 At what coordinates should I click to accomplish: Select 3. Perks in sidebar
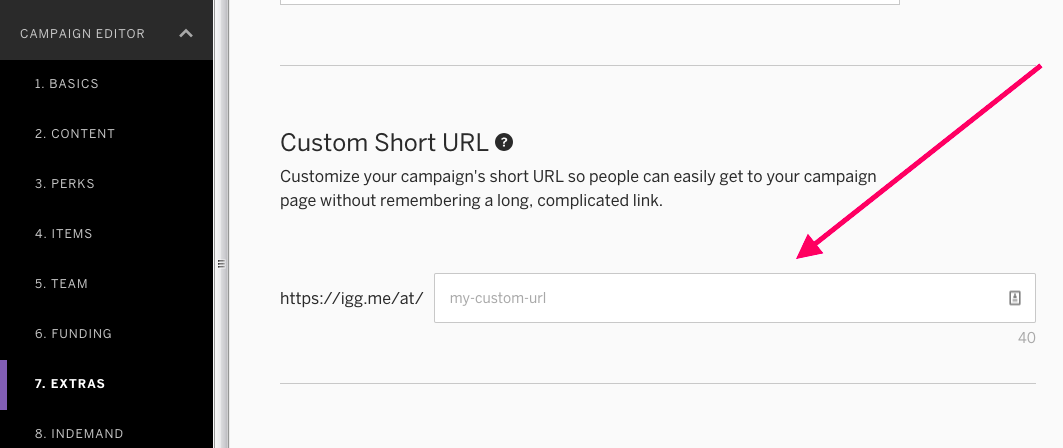pos(64,184)
